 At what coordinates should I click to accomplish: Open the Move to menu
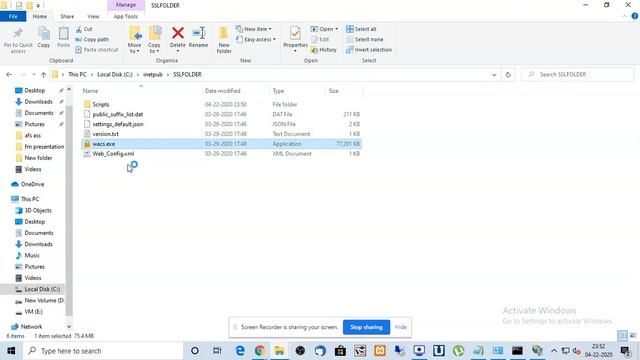point(134,40)
